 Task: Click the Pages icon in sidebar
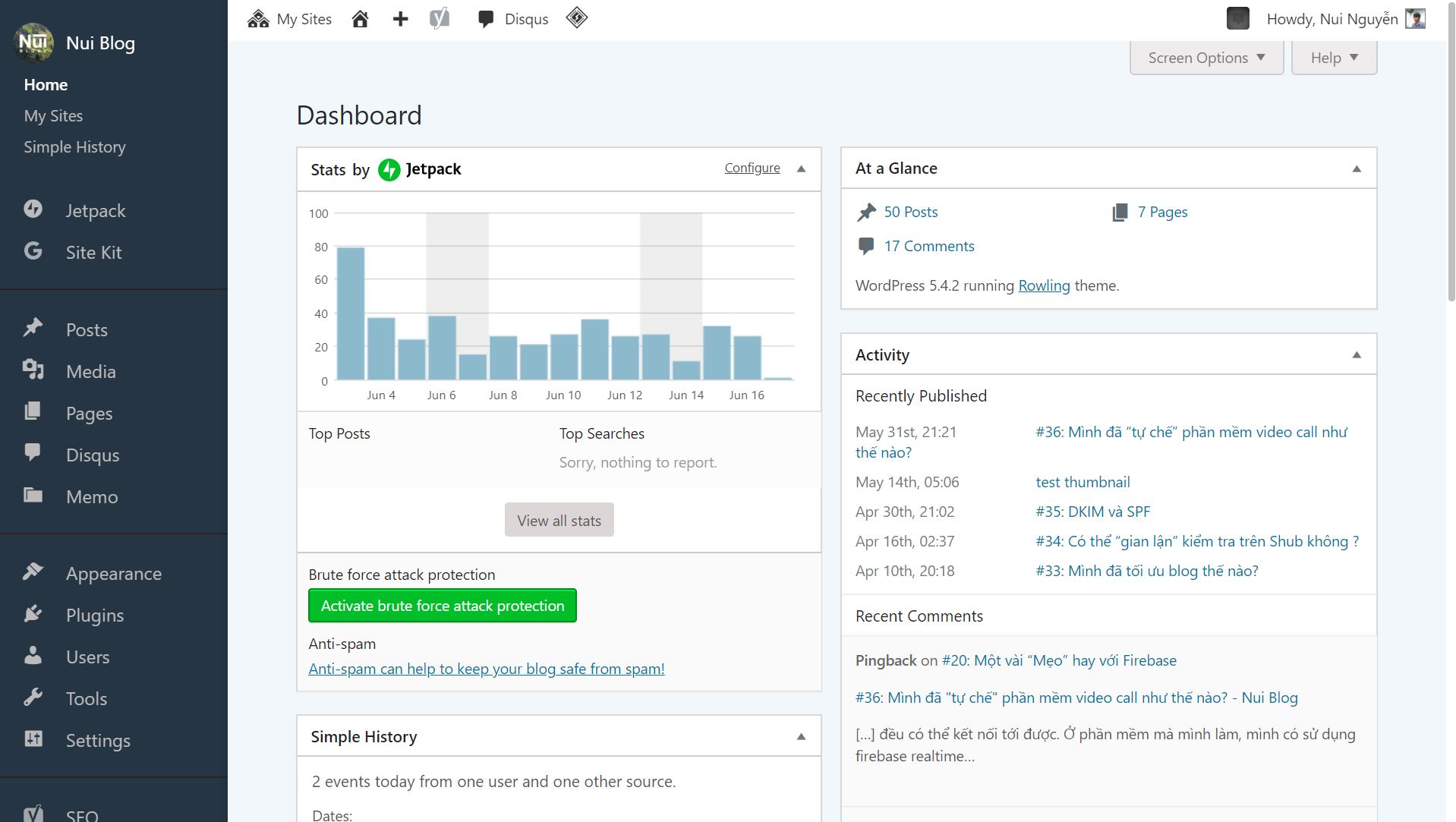pos(33,411)
